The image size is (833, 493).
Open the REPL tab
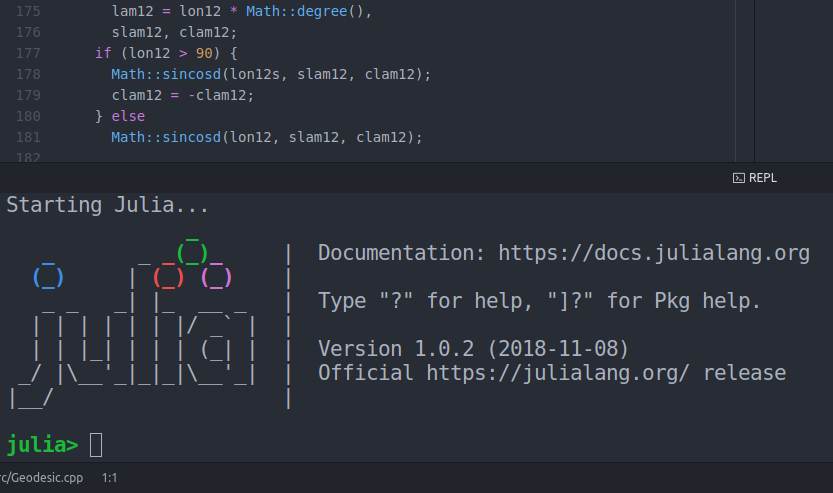point(754,178)
